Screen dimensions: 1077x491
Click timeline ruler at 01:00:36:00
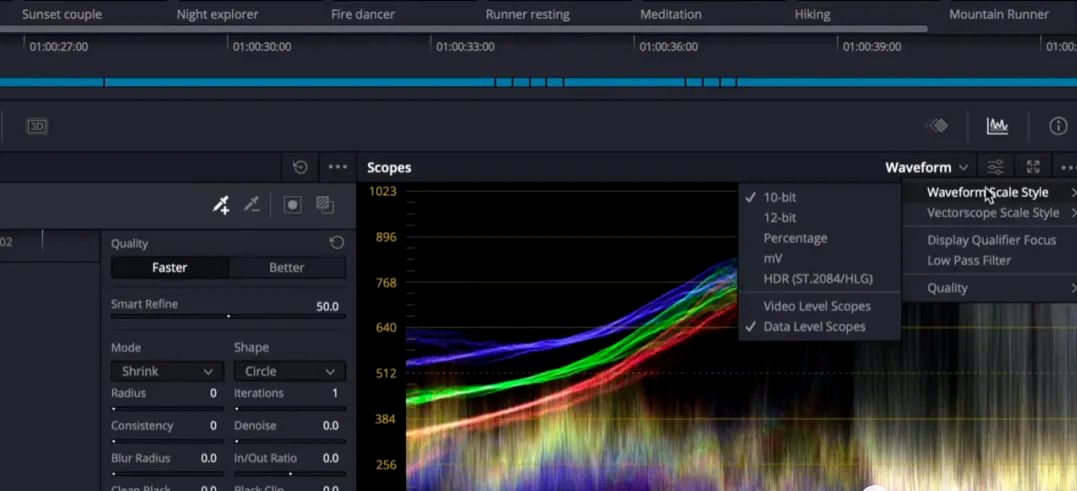click(668, 47)
